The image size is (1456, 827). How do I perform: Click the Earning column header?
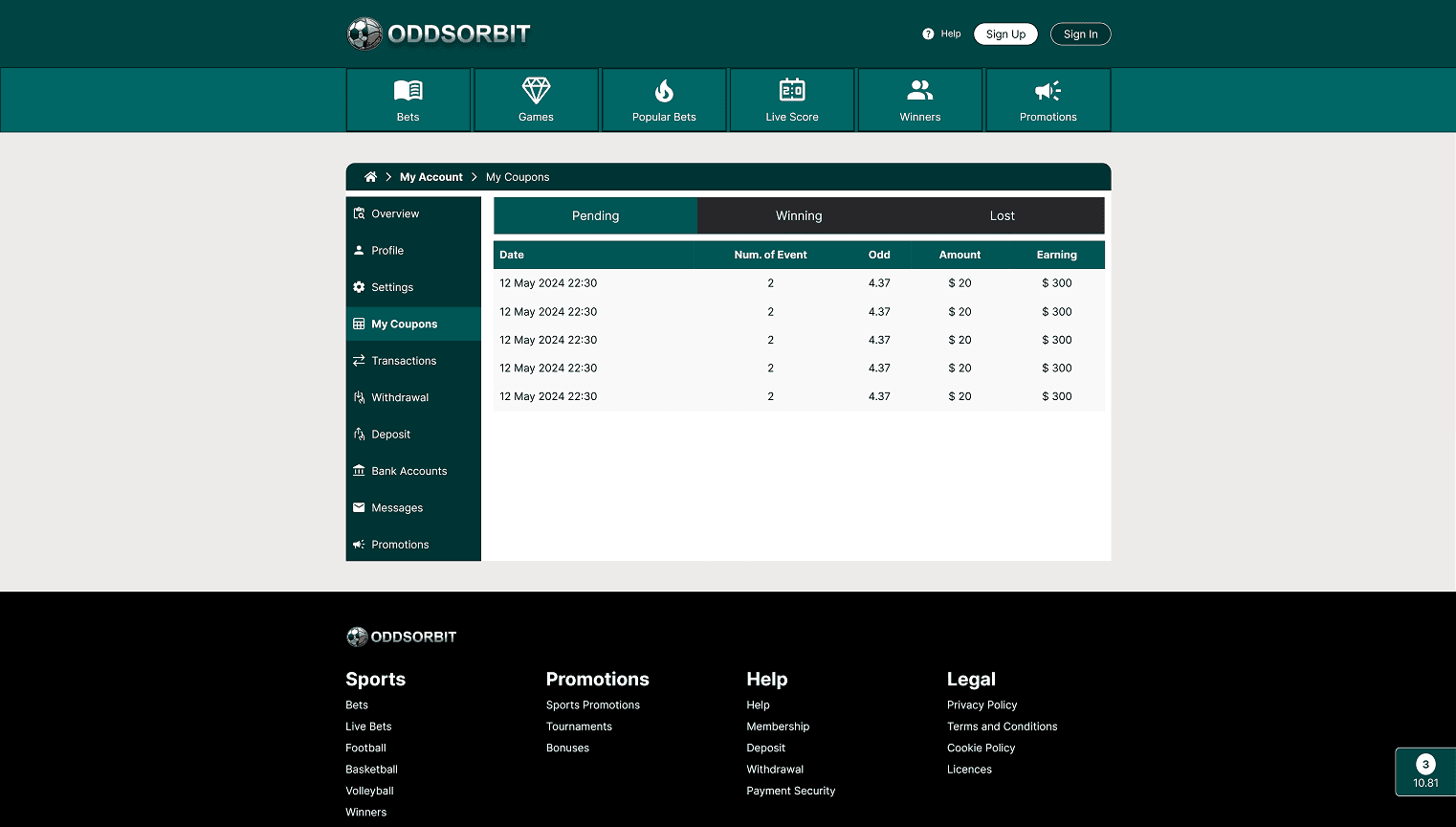1057,255
